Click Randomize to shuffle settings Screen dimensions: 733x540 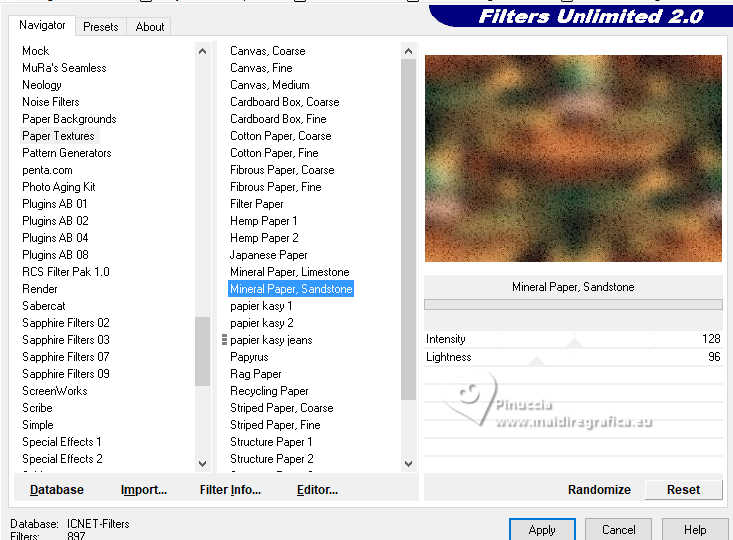click(x=599, y=490)
